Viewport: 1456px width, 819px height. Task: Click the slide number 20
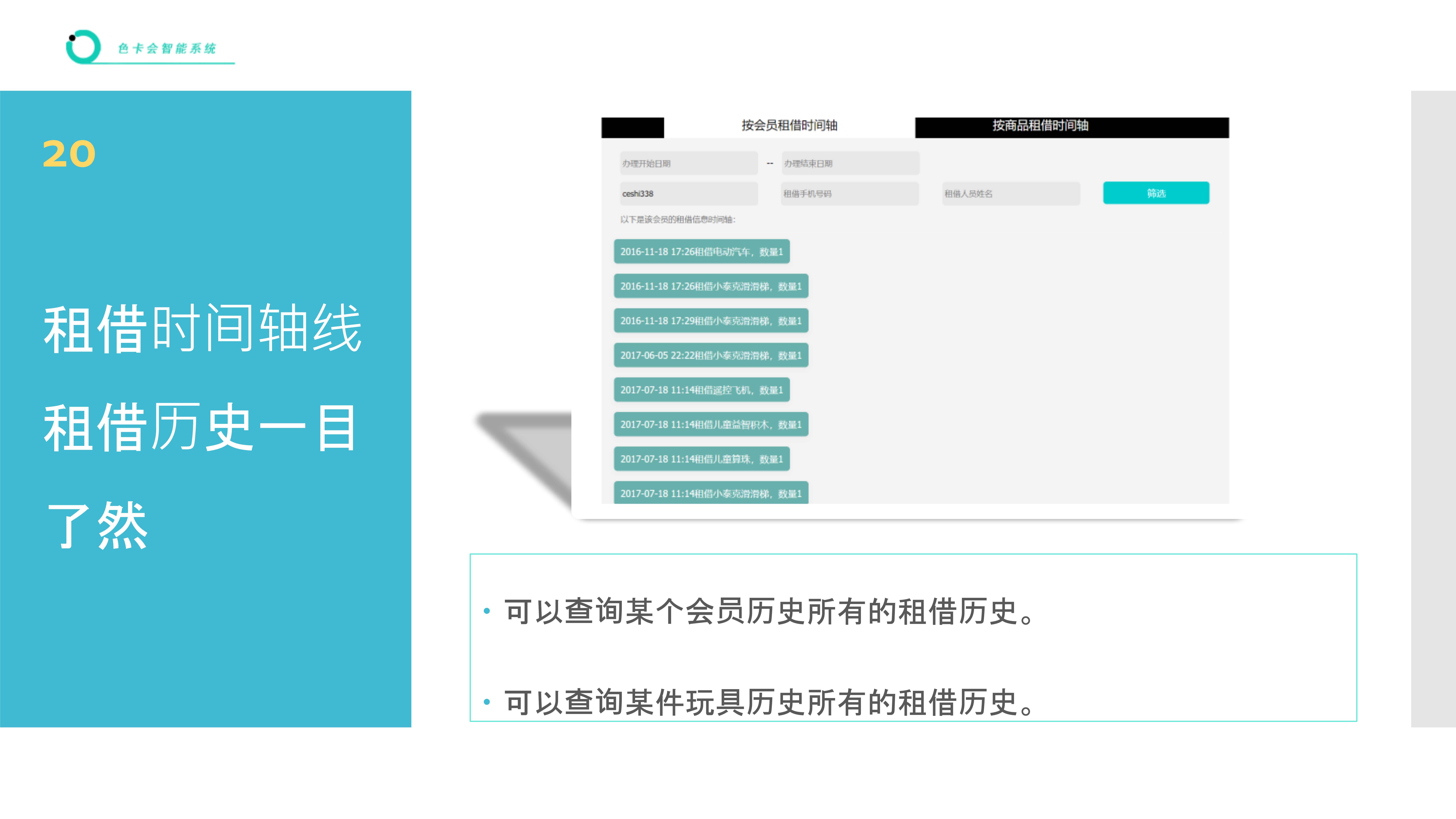tap(69, 154)
